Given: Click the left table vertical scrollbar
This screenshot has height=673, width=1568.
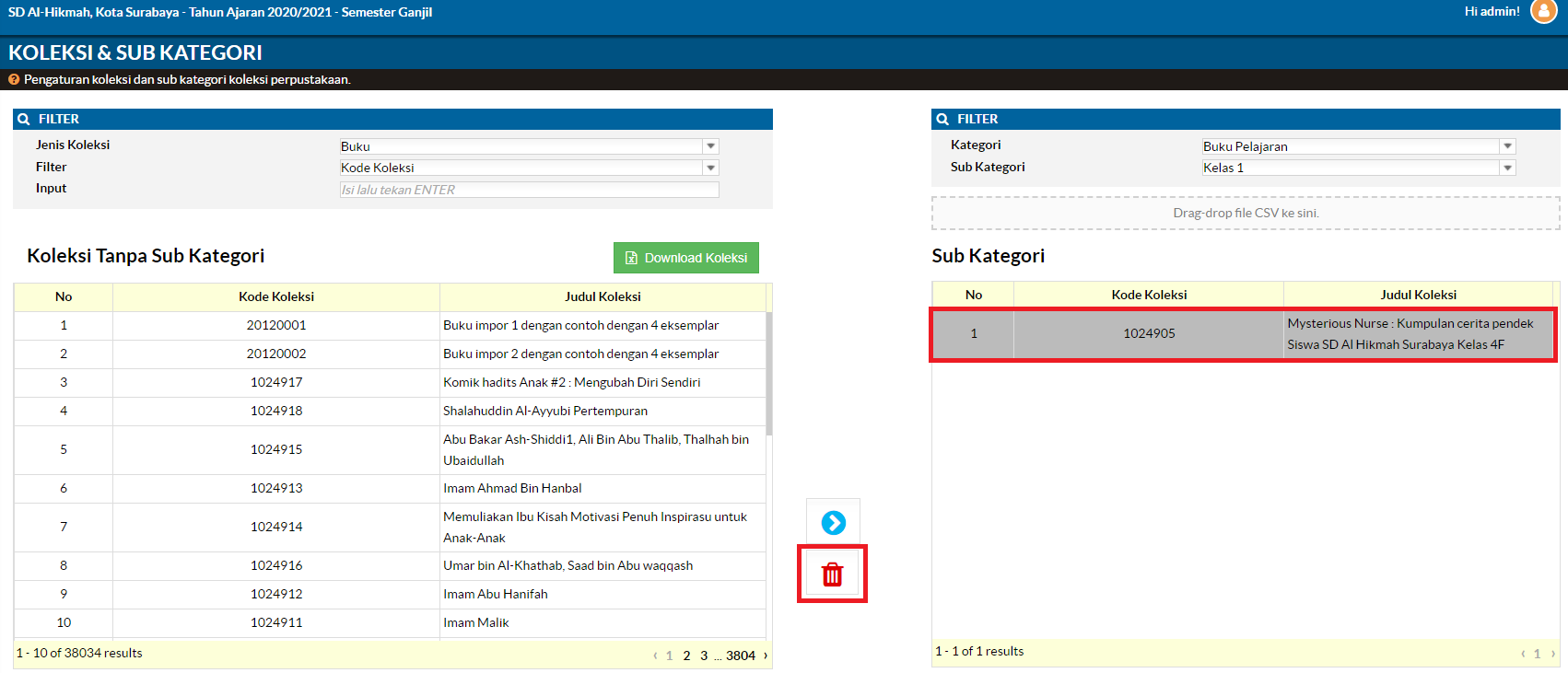Looking at the screenshot, I should 769,373.
